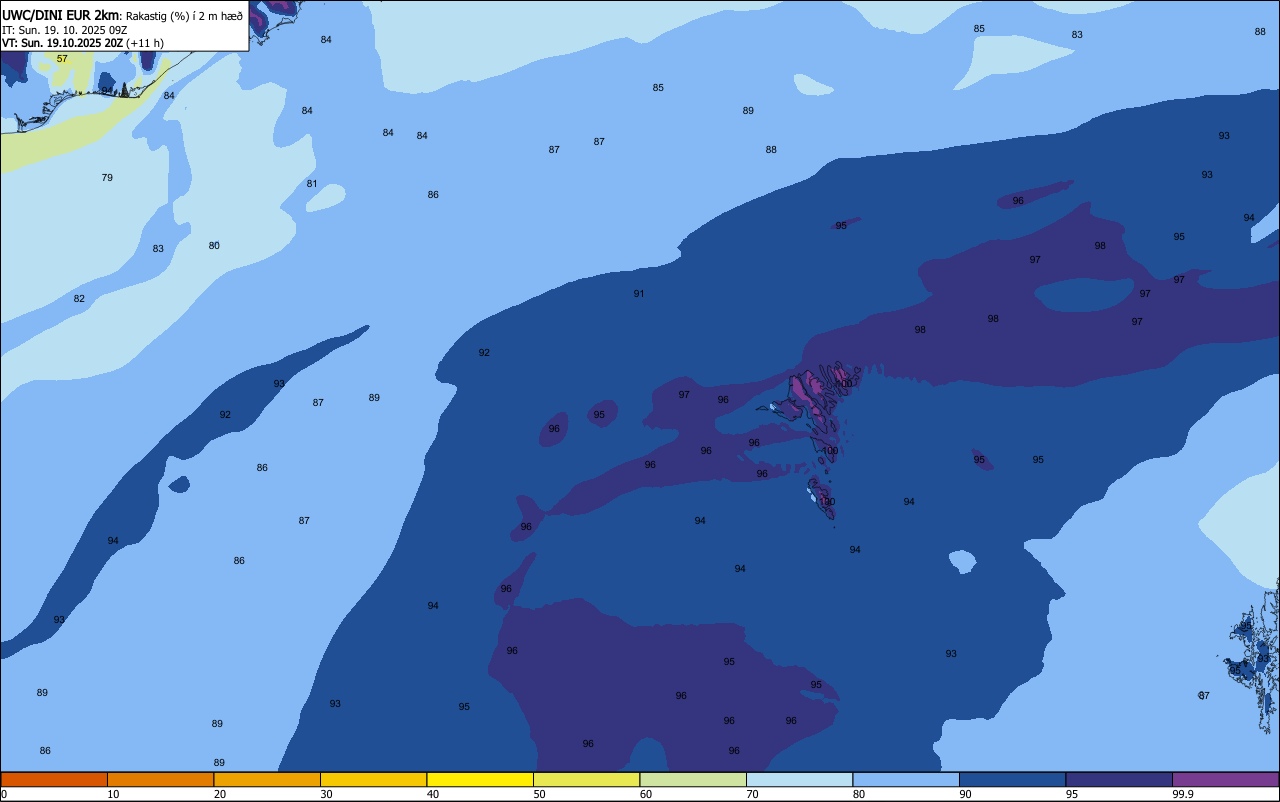Select the purple above-99.9 legend segment
The width and height of the screenshot is (1280, 802).
[x=1225, y=779]
